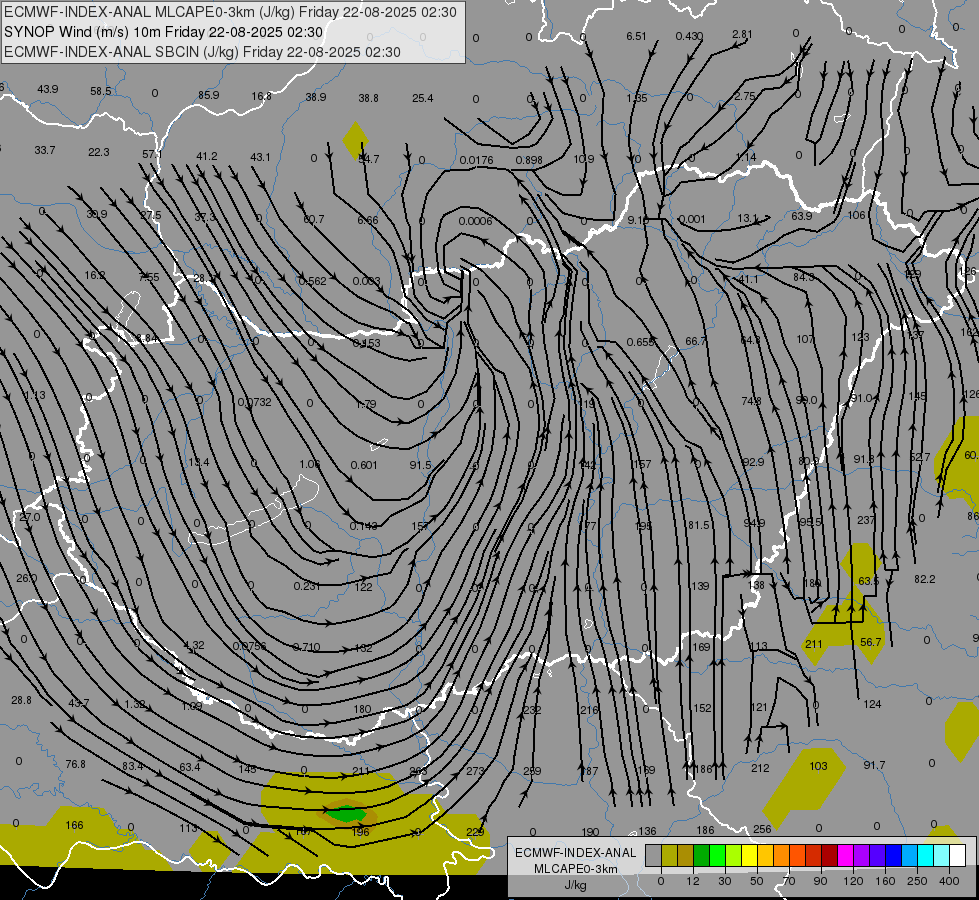Click the map value 0.898
The width and height of the screenshot is (979, 900).
point(529,161)
